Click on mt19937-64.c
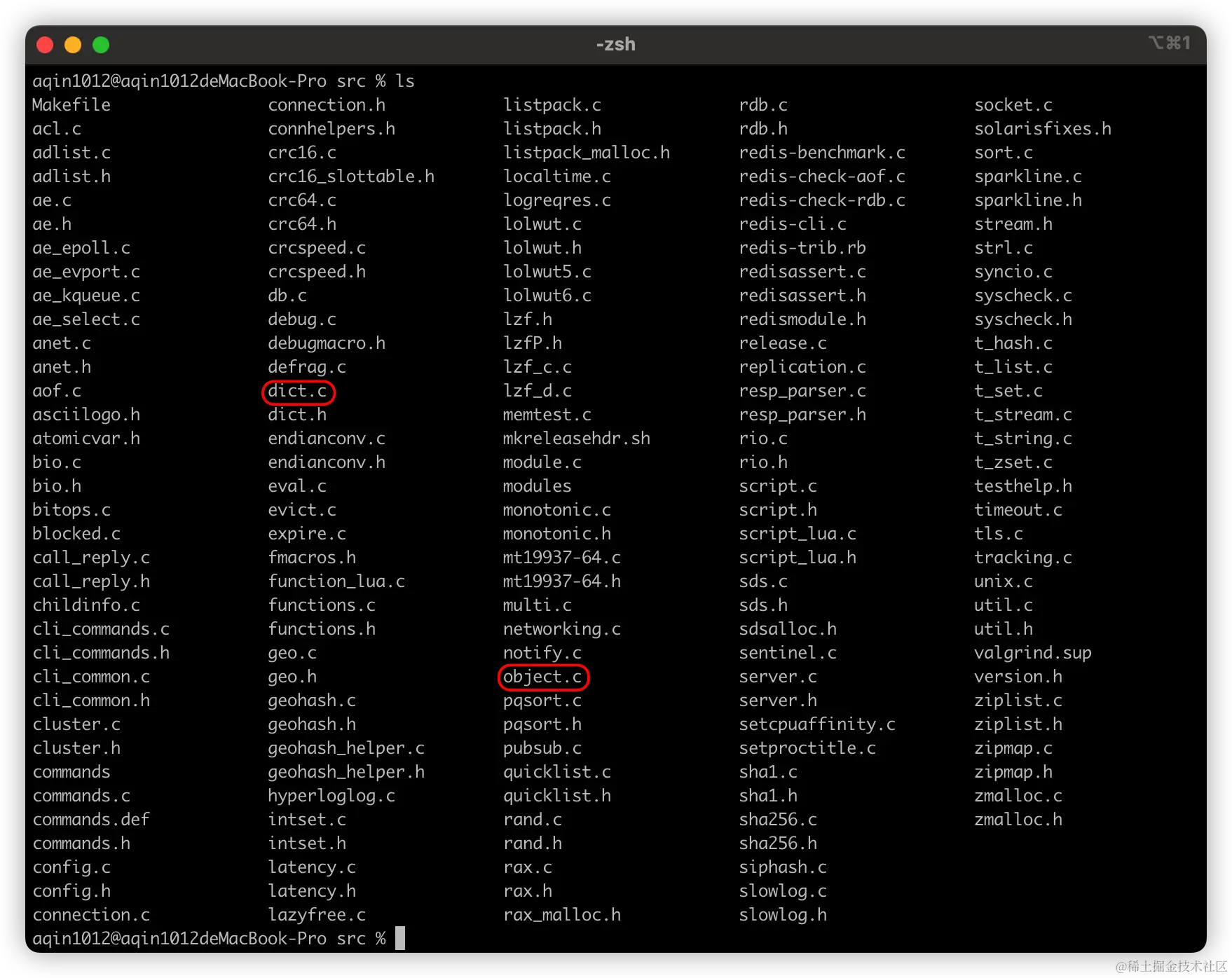This screenshot has width=1232, height=978. coord(562,558)
